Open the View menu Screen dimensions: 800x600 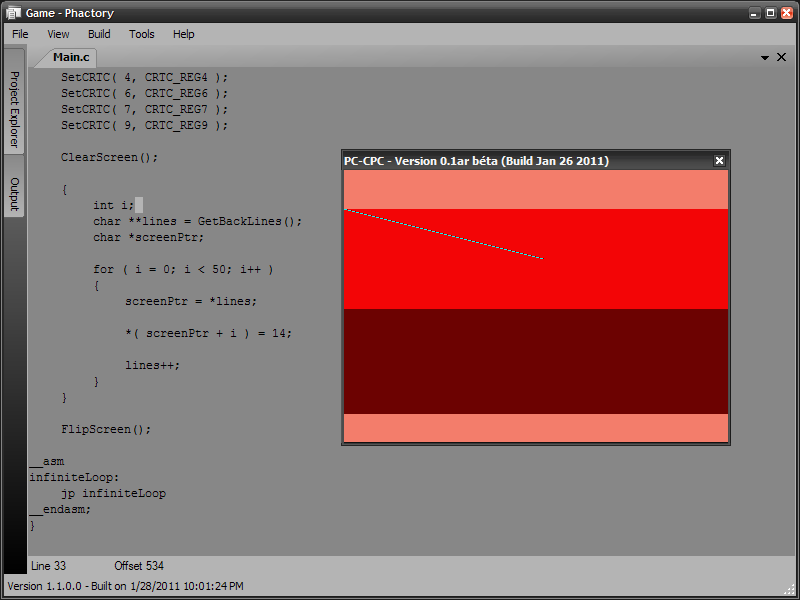coord(58,34)
